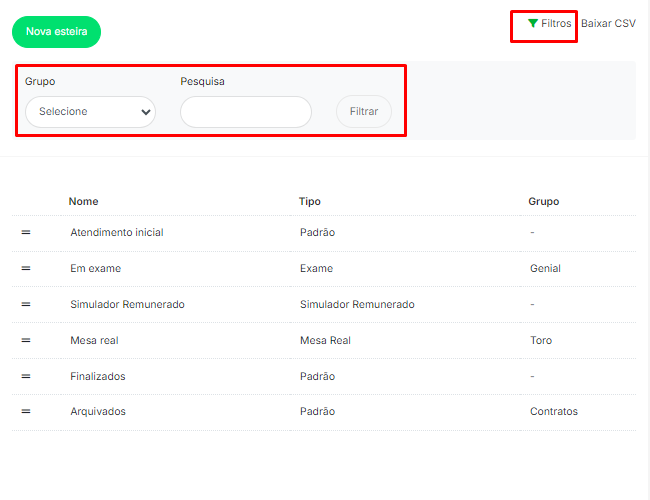This screenshot has height=500, width=650.
Task: Click the Nome column header
Action: coord(83,201)
